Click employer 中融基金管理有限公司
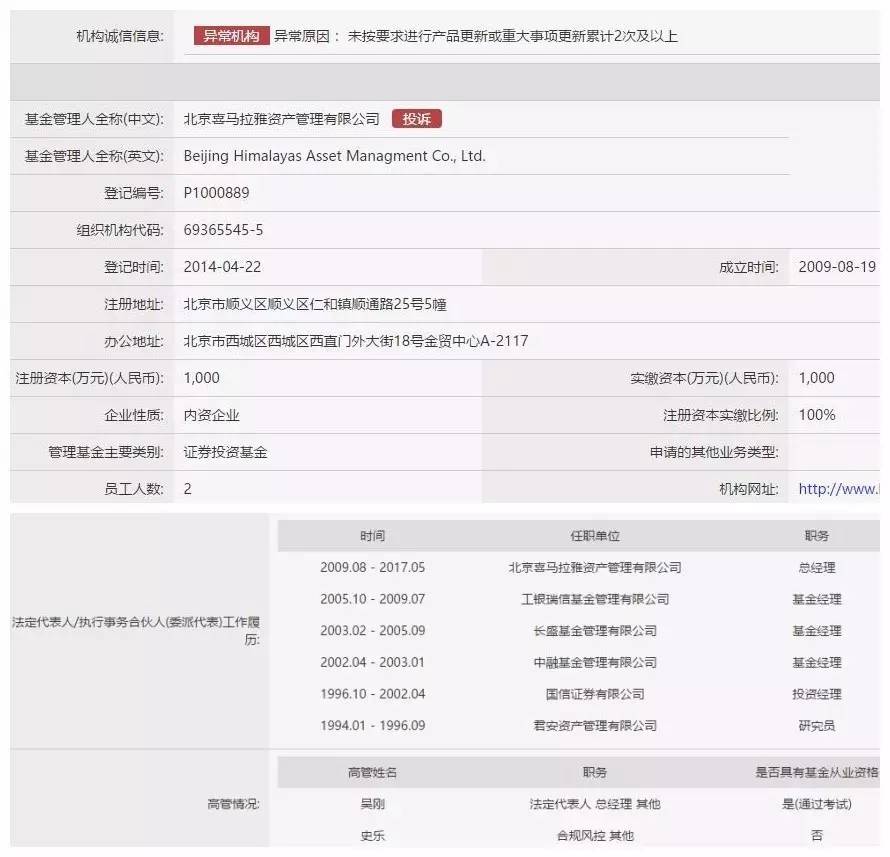 pyautogui.click(x=595, y=662)
